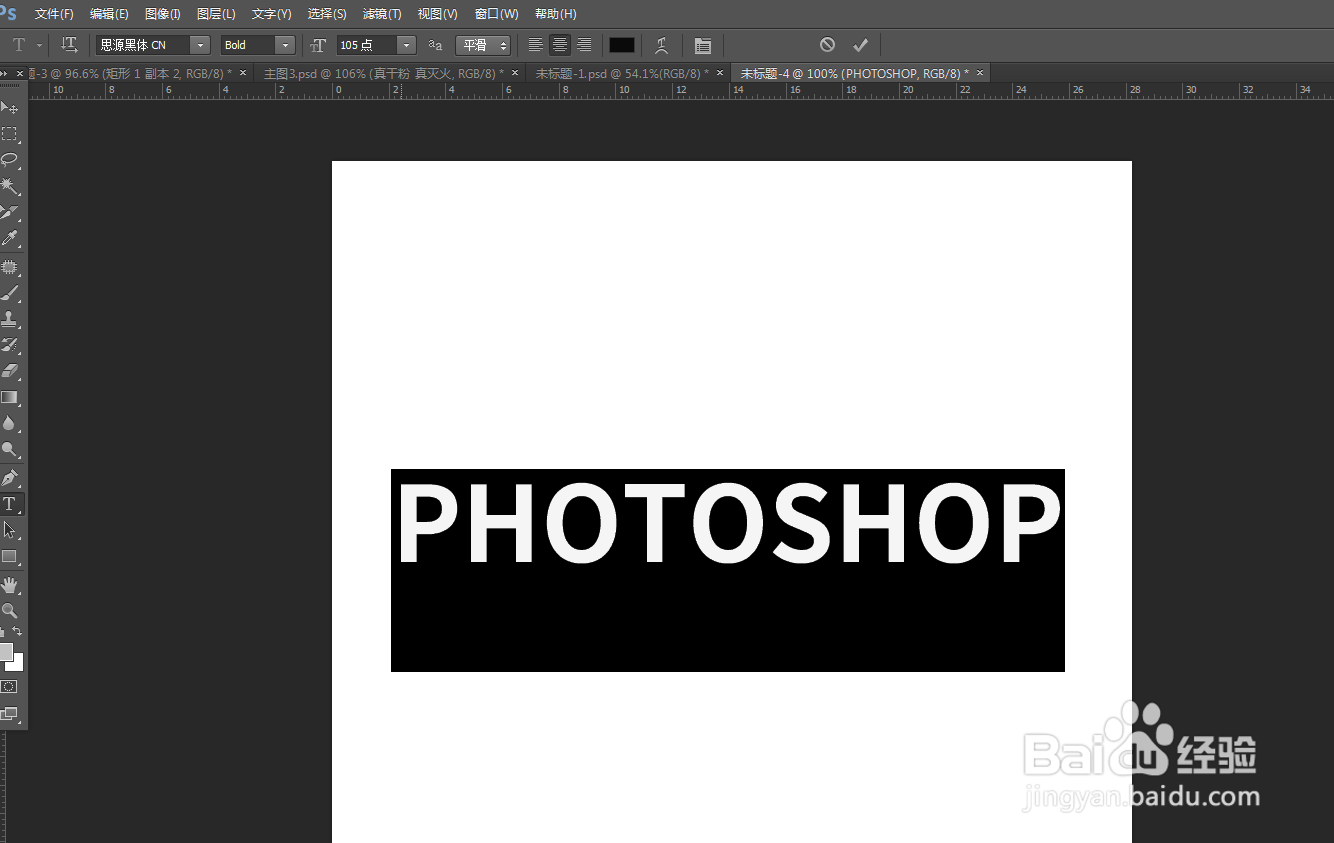Image resolution: width=1334 pixels, height=843 pixels.
Task: Select the Pen tool
Action: [10, 478]
